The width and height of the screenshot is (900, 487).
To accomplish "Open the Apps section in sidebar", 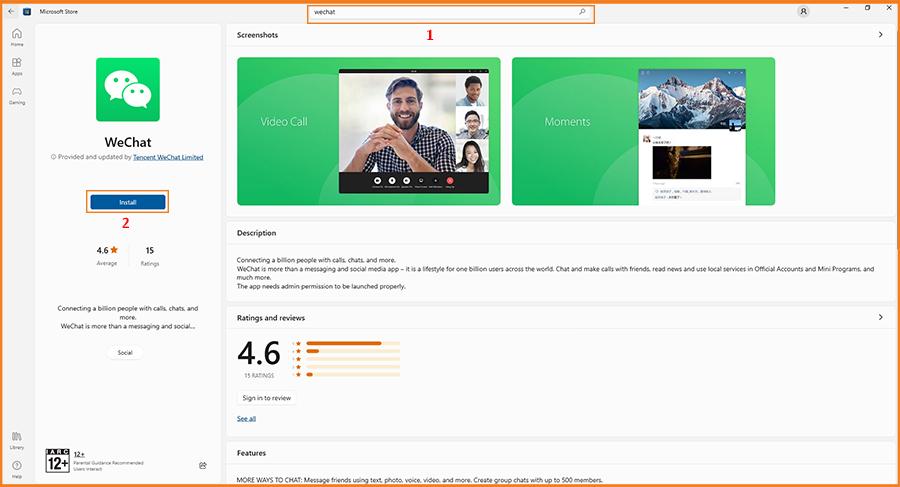I will pos(17,66).
